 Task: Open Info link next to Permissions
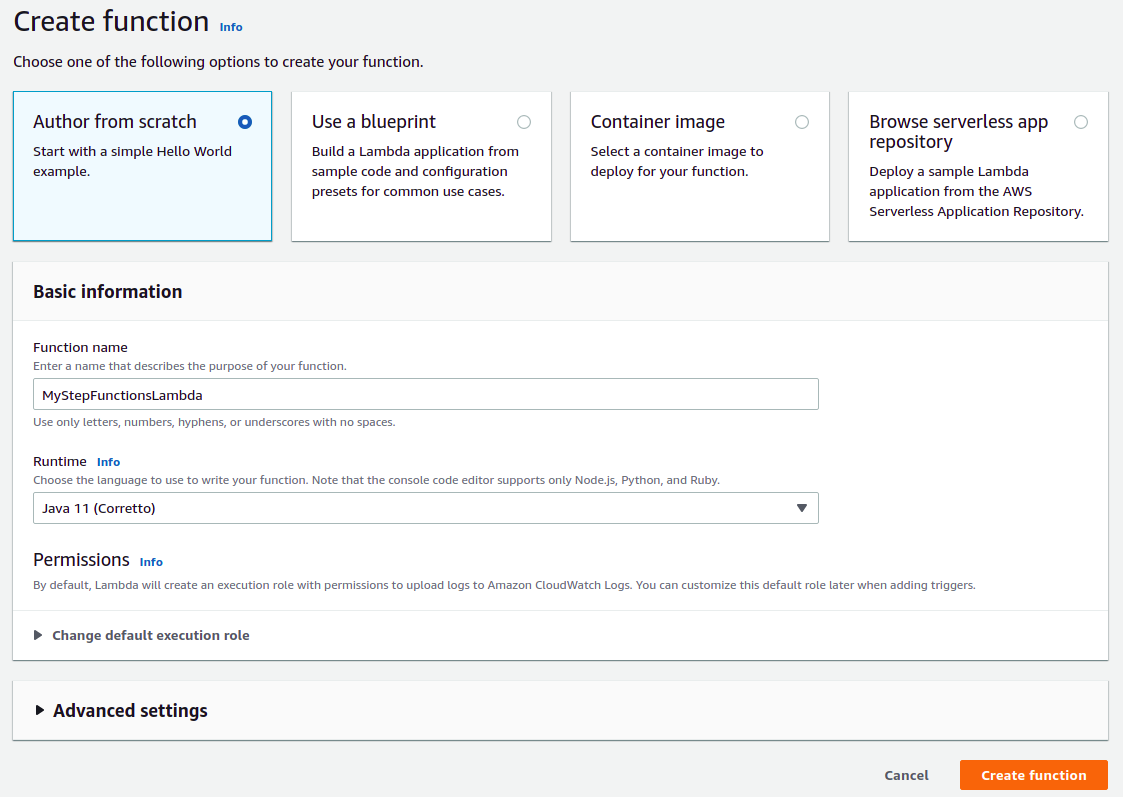[x=151, y=562]
